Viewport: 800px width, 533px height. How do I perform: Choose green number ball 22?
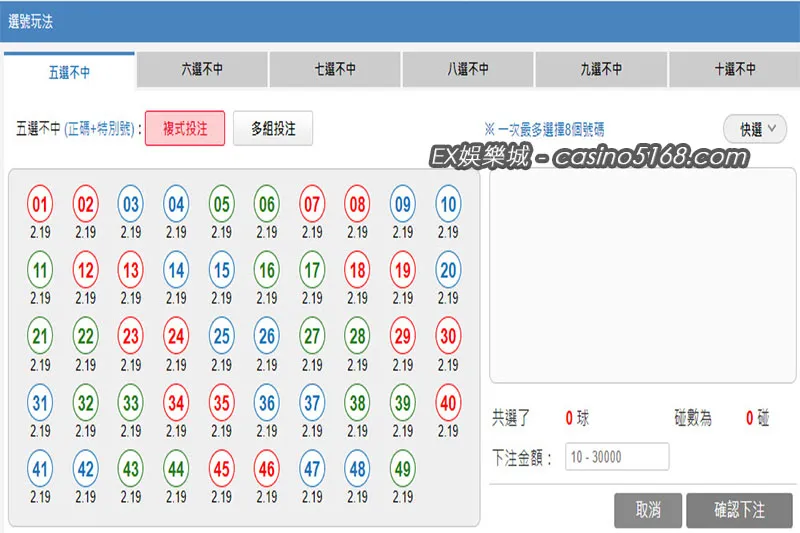pyautogui.click(x=85, y=336)
